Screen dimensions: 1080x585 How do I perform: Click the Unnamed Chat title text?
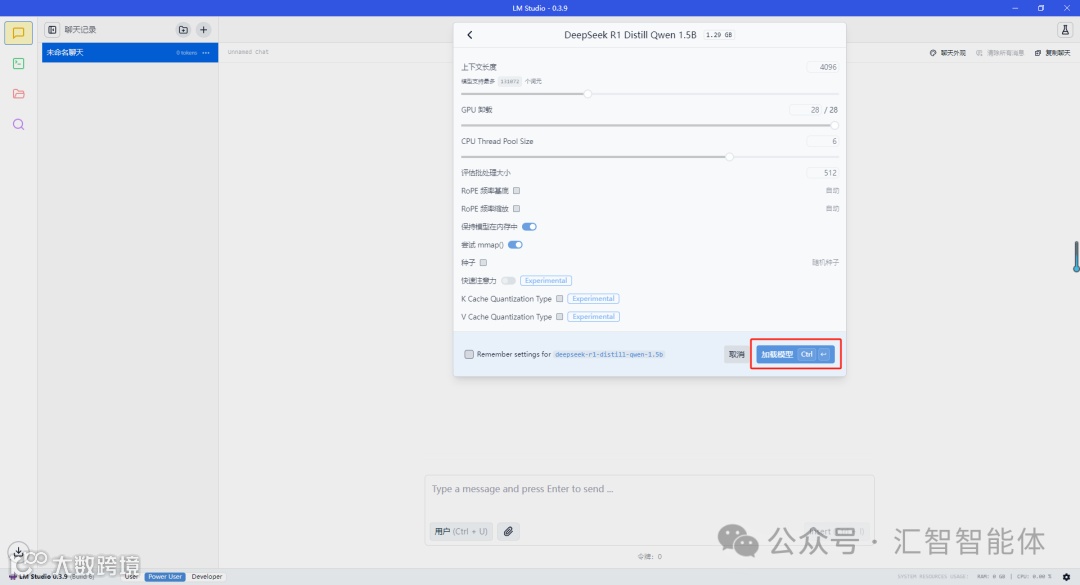coord(248,52)
